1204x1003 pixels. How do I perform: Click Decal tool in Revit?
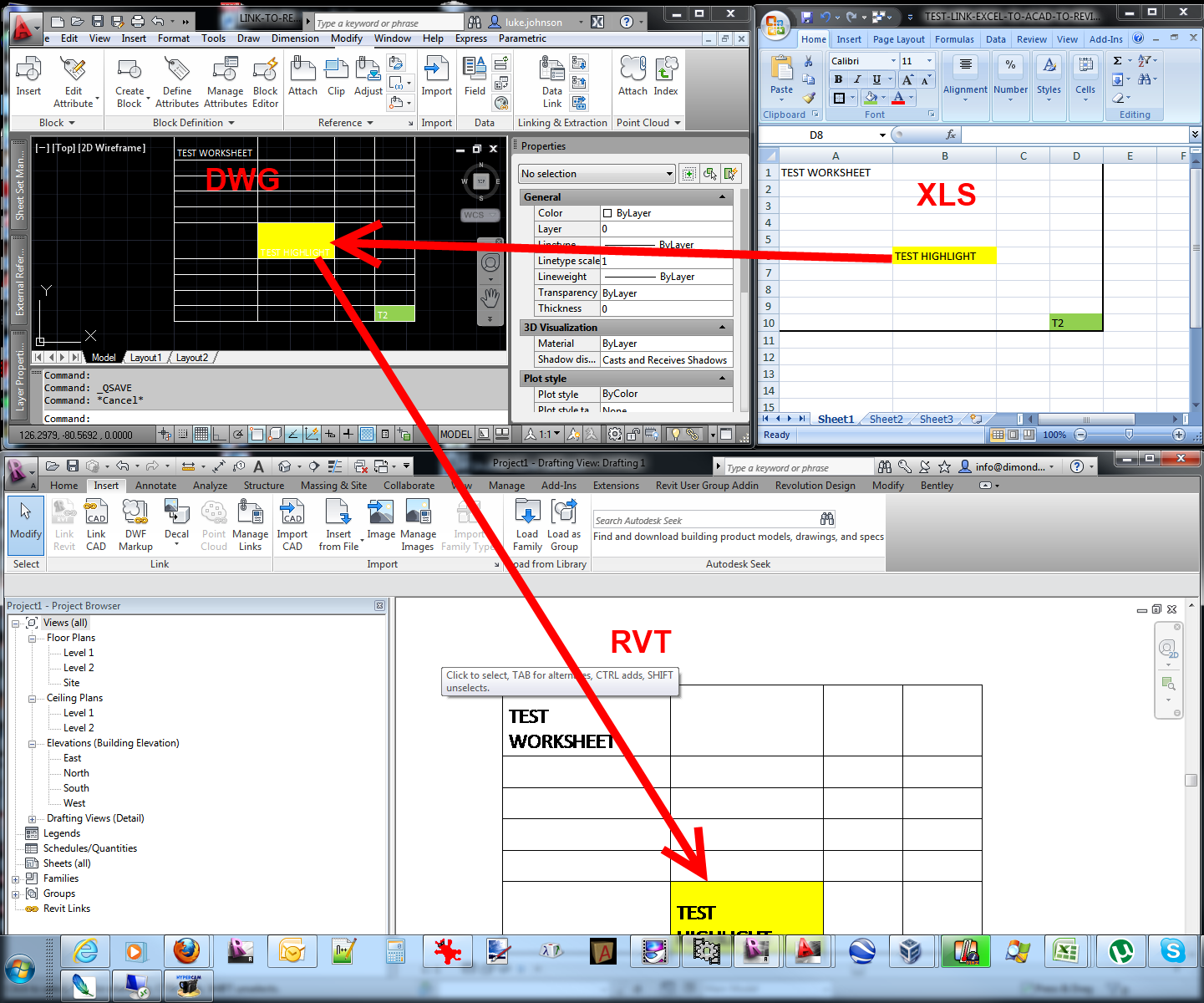point(176,523)
